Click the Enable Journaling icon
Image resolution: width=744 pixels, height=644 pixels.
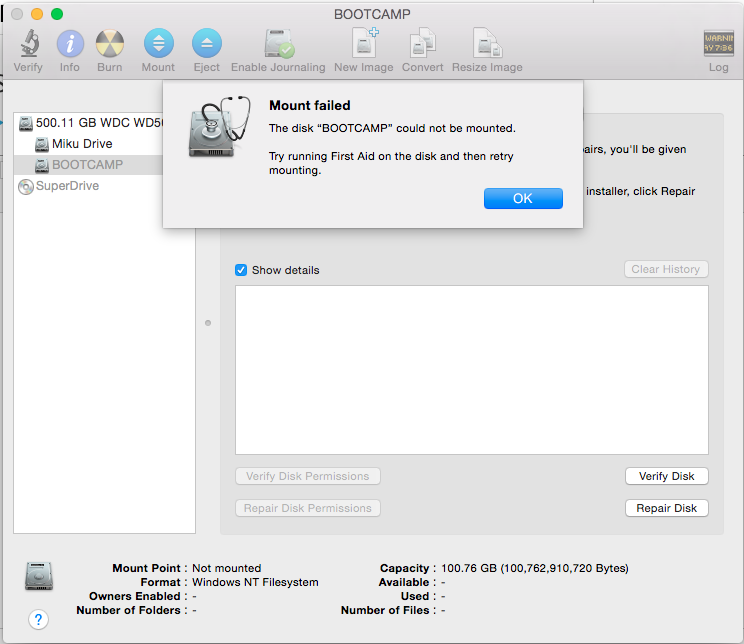click(x=279, y=43)
